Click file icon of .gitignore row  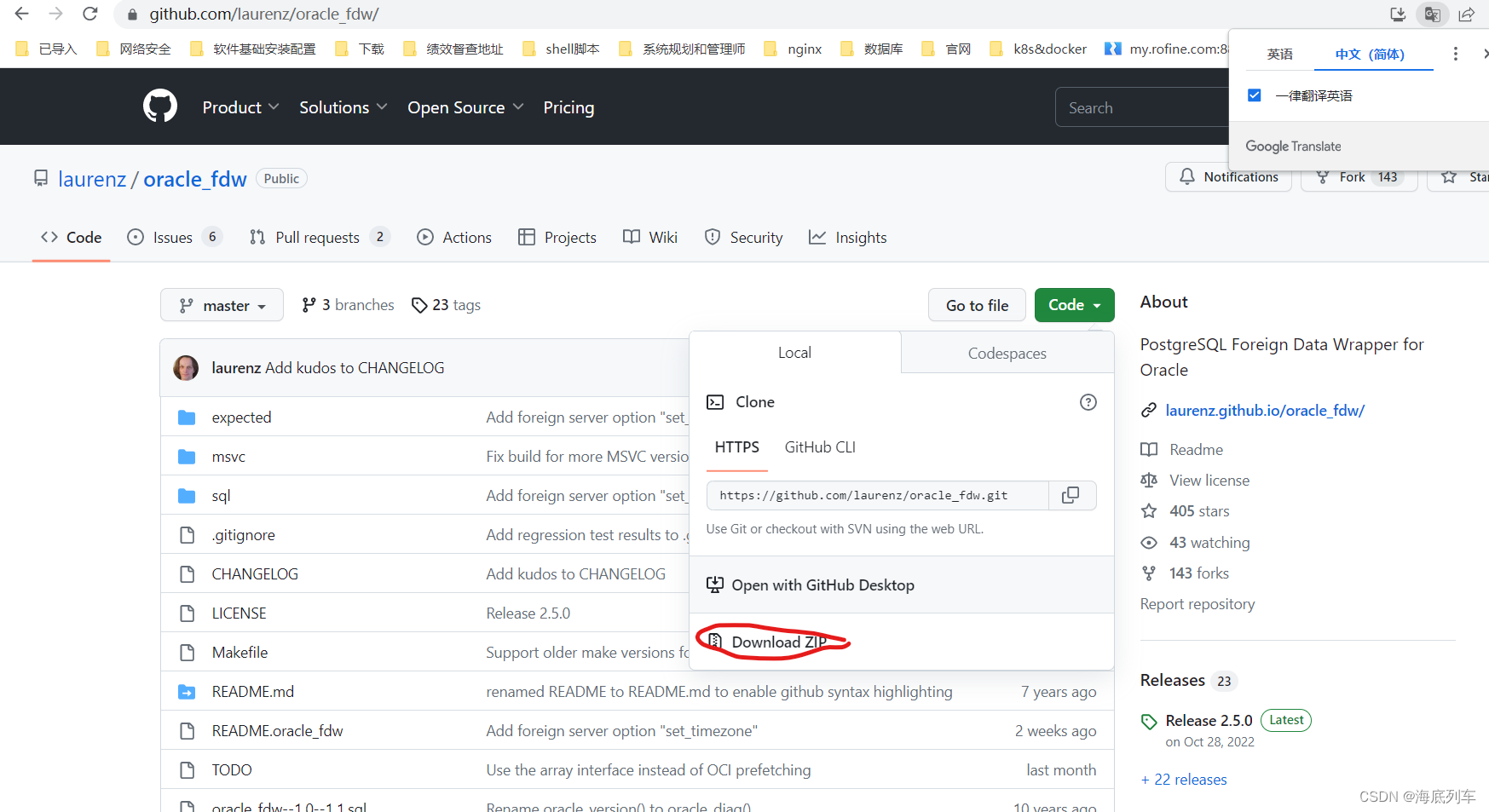point(187,535)
